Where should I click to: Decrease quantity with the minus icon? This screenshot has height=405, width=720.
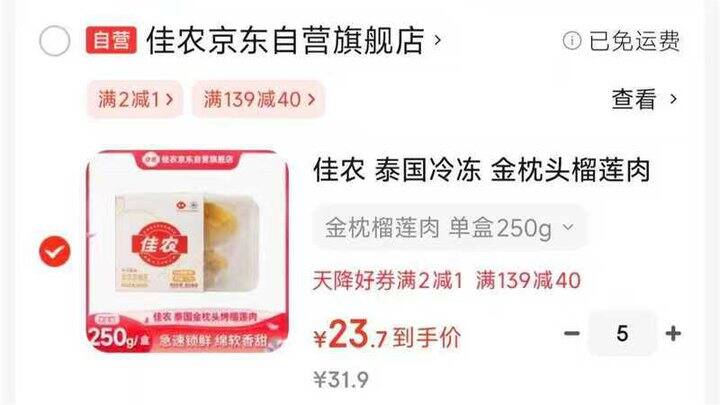coord(572,333)
